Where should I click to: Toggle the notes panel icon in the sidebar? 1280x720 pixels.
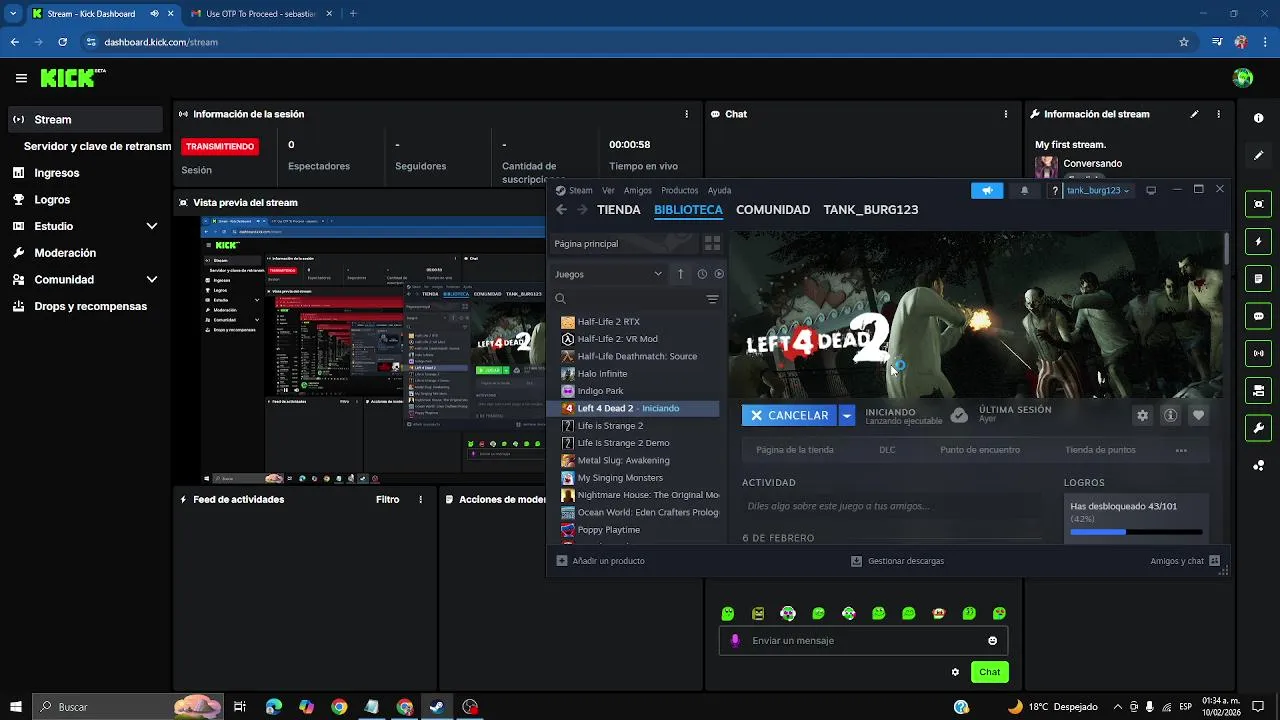tap(1258, 278)
